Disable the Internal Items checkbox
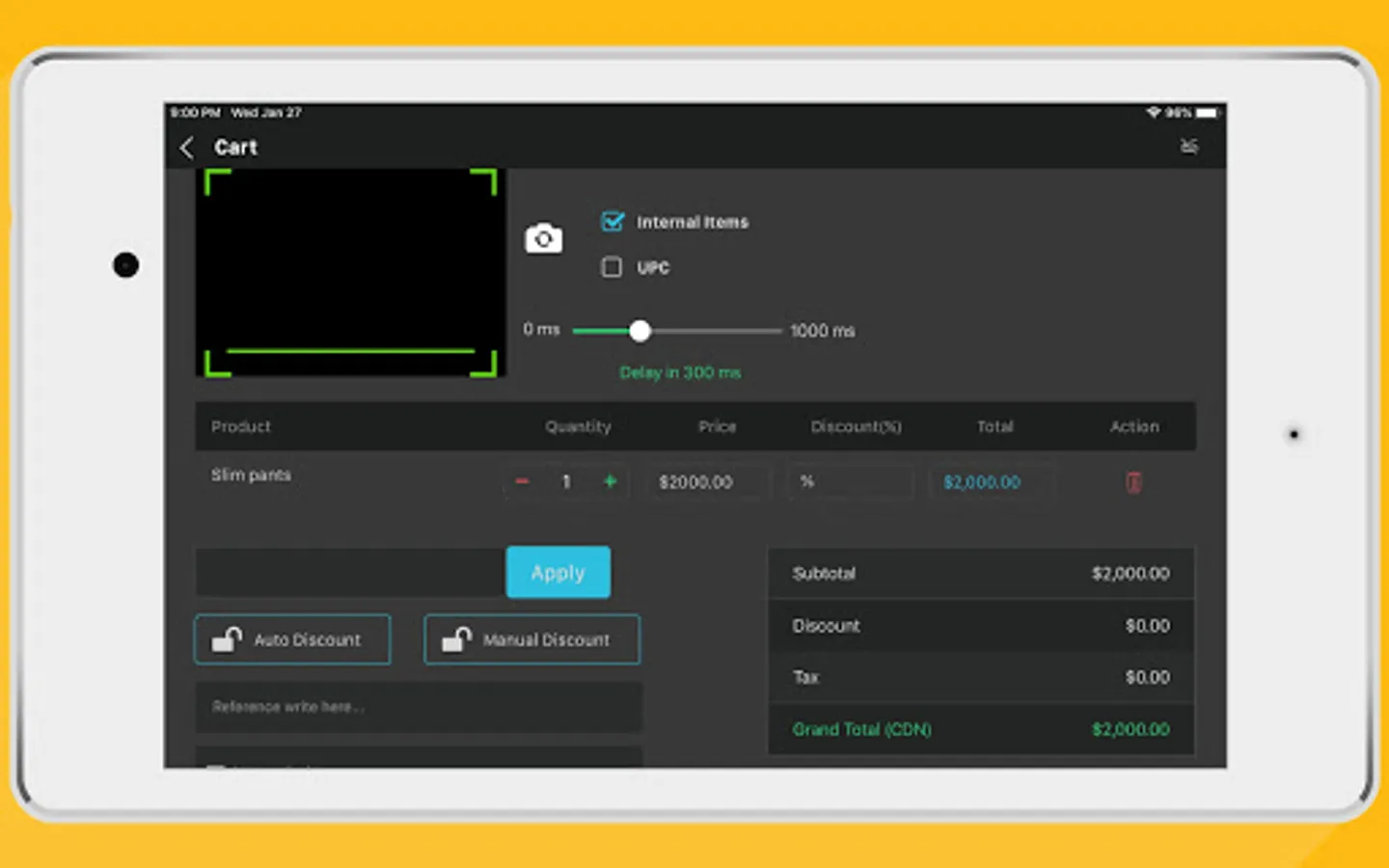This screenshot has height=868, width=1389. (613, 222)
